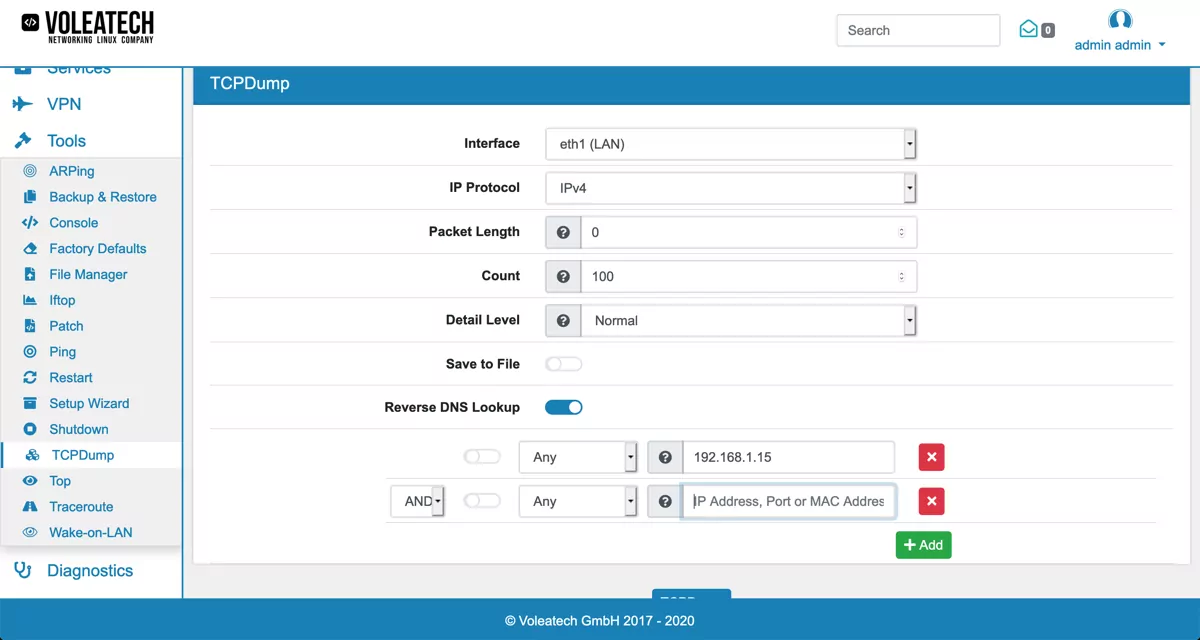Open the Interface eth1 (LAN) dropdown
Image resolution: width=1200 pixels, height=640 pixels.
730,144
